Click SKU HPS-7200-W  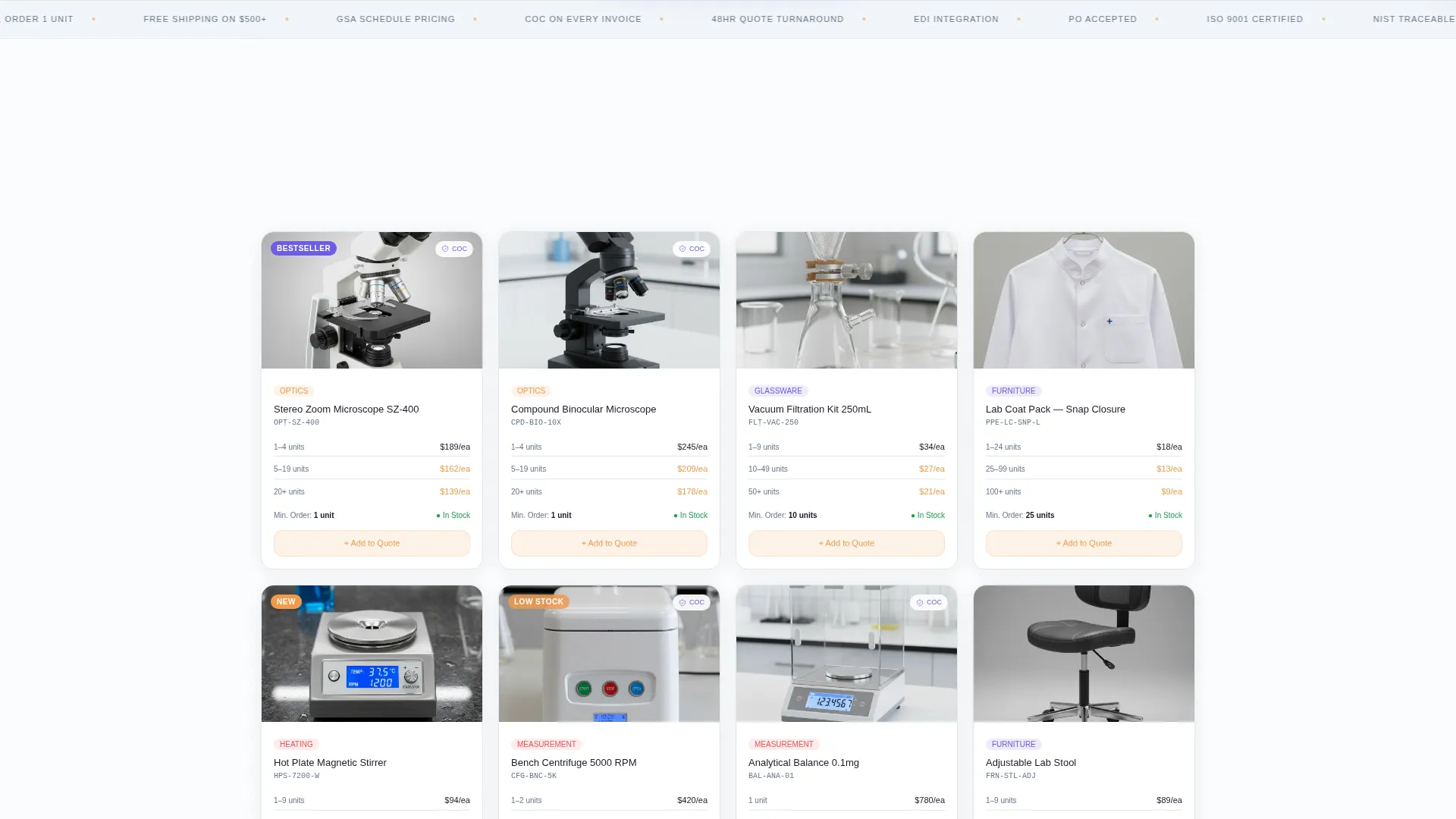297,776
